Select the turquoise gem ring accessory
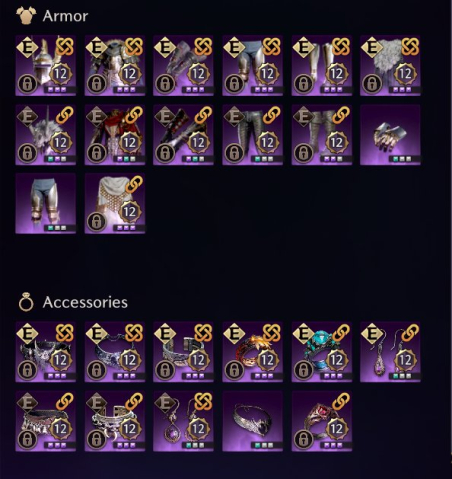 (322, 352)
